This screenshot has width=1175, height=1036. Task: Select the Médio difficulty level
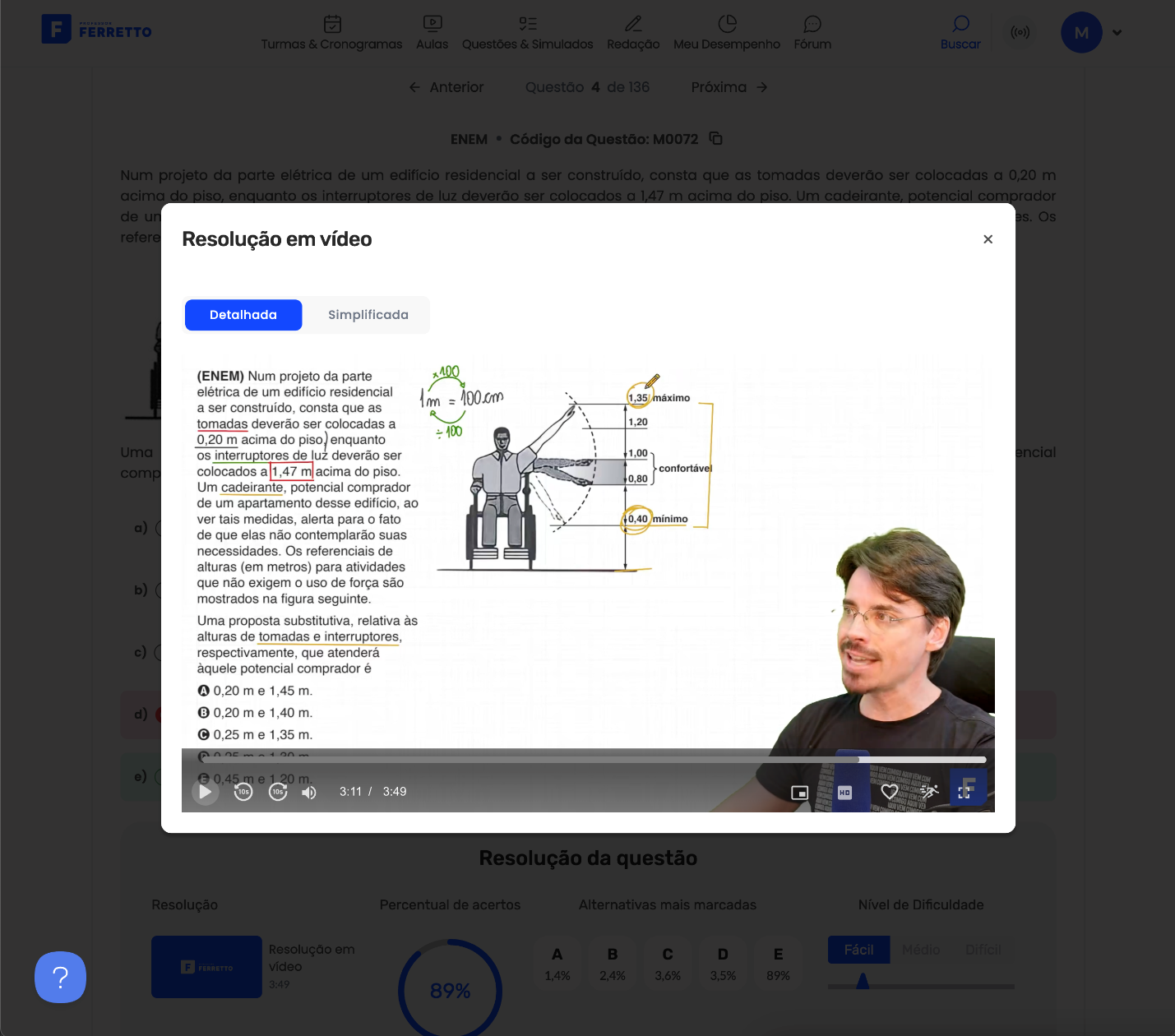click(x=921, y=950)
